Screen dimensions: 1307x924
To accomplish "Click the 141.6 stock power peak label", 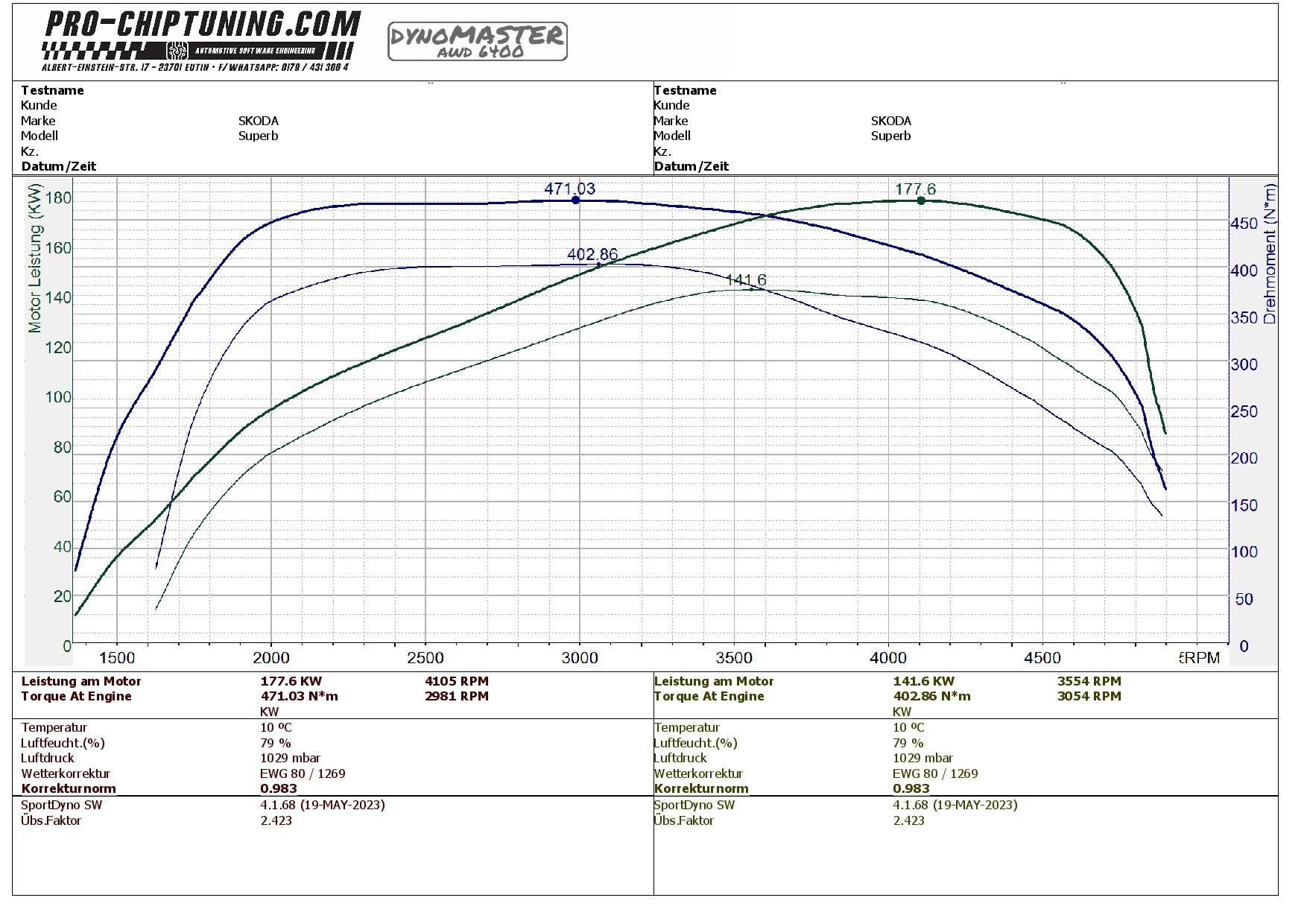I will pos(746,280).
